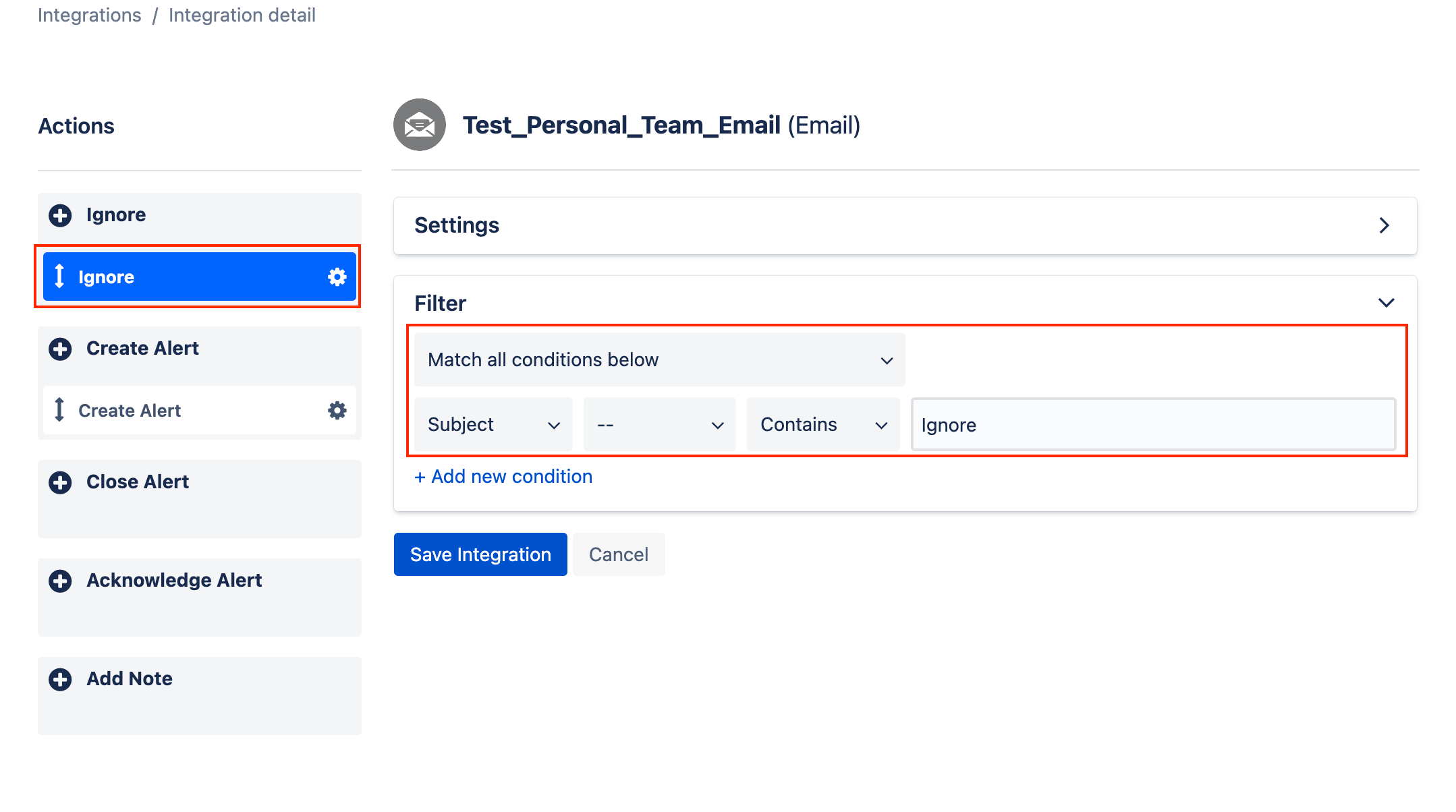Click the Cancel button
The image size is (1456, 812).
coord(619,554)
